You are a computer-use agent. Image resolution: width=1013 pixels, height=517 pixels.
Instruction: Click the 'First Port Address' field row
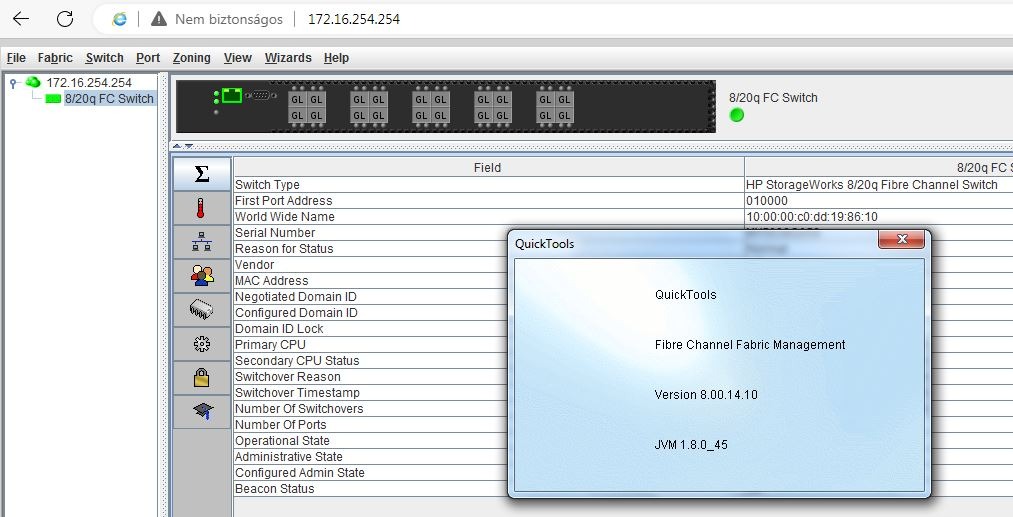489,201
